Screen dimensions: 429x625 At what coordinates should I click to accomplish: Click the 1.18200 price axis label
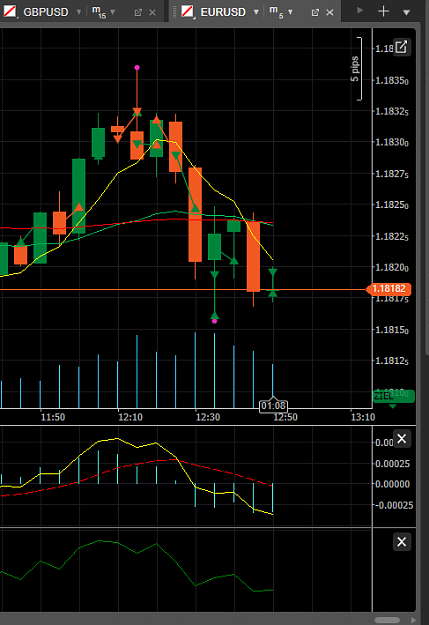point(392,267)
